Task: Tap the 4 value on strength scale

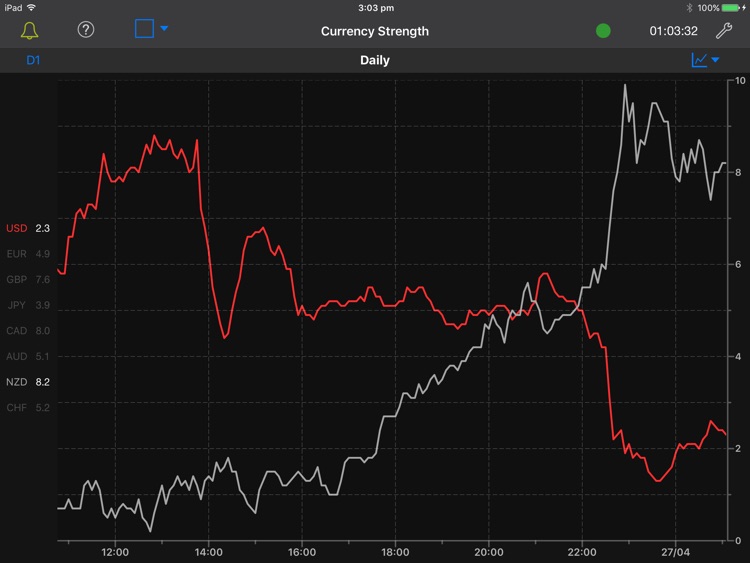Action: coord(738,356)
